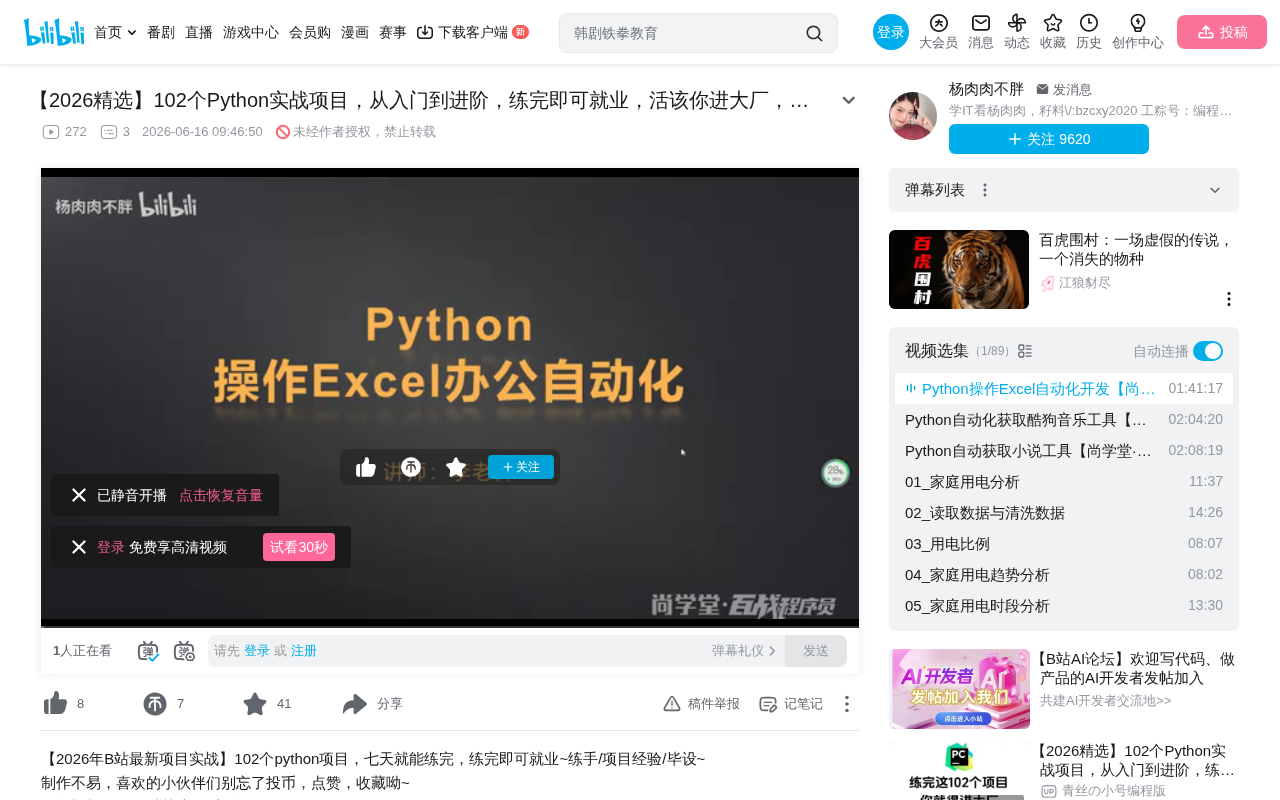Click the 下载客户端 download icon
1280x800 pixels.
click(425, 32)
